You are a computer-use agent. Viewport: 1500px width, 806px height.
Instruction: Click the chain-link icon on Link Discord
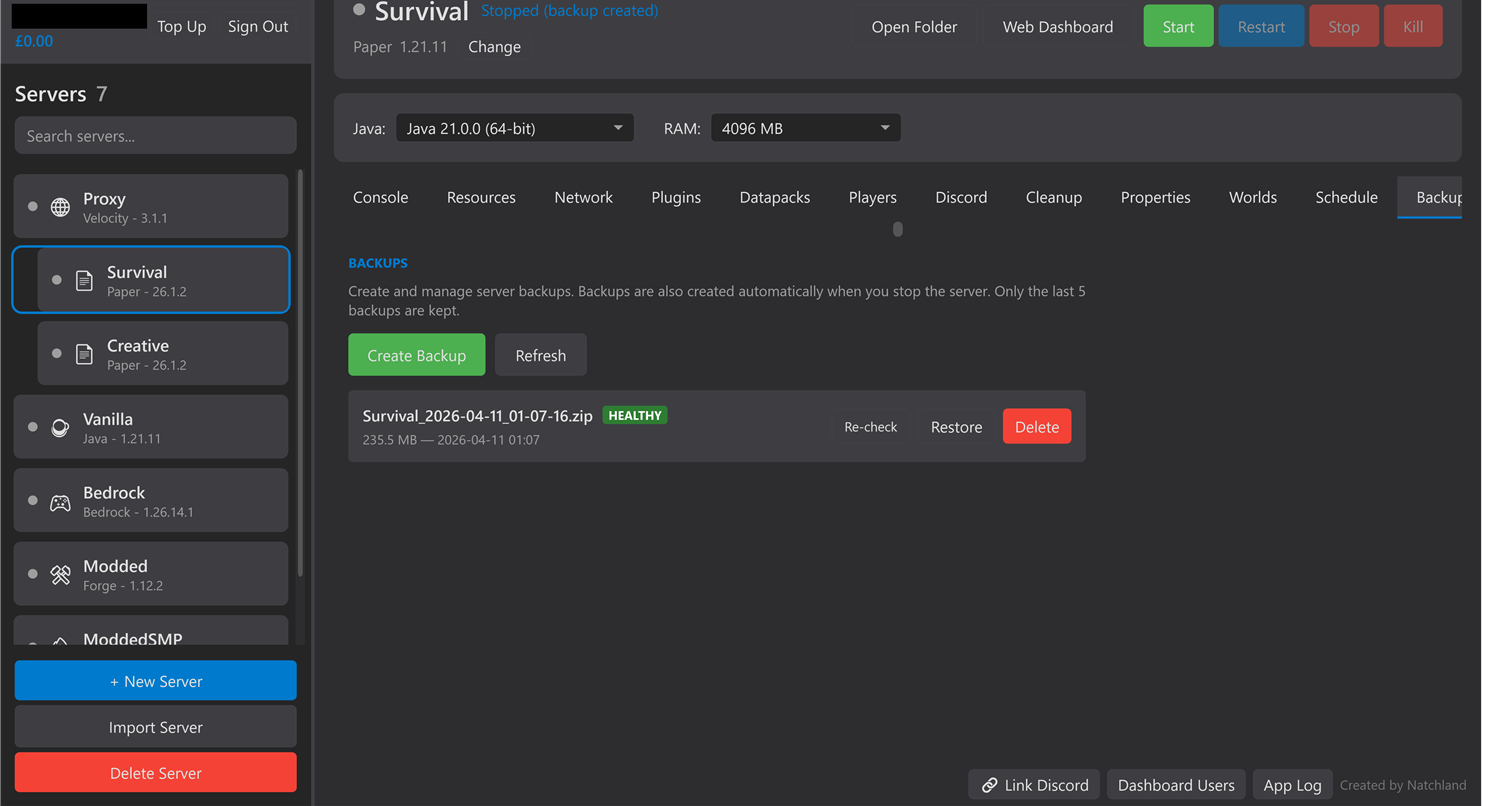pos(990,784)
